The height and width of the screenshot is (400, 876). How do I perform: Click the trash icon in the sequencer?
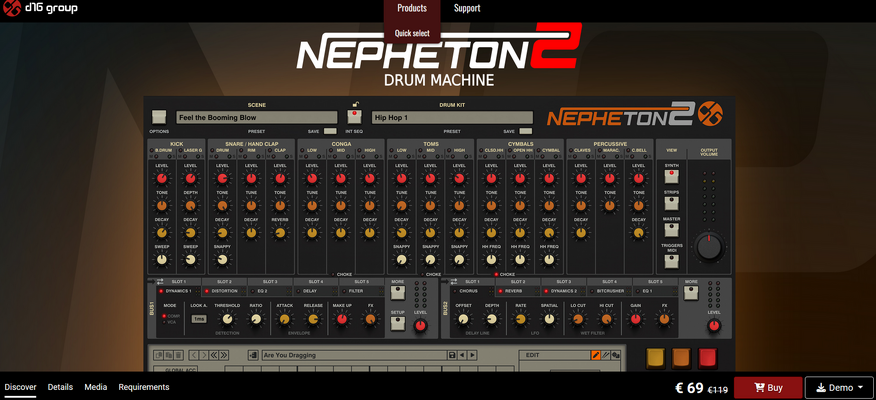pos(178,355)
